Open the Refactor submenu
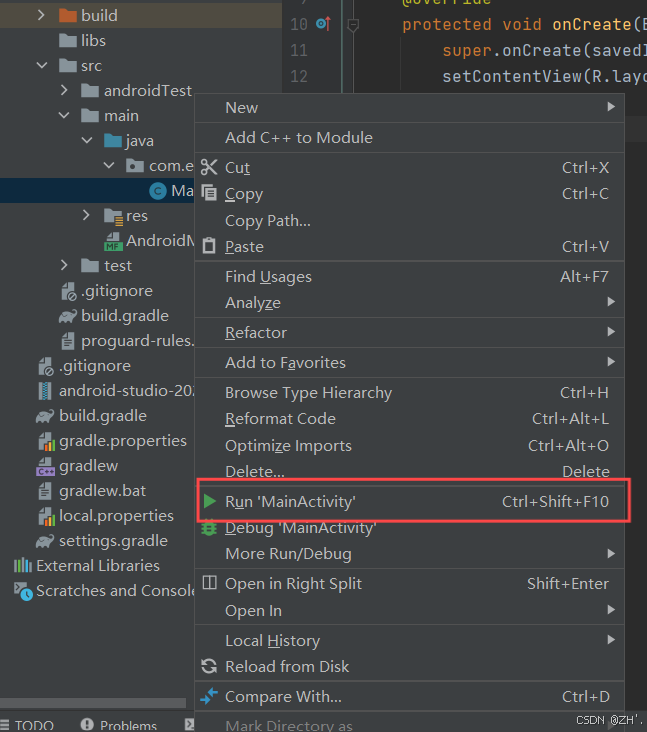 point(409,333)
